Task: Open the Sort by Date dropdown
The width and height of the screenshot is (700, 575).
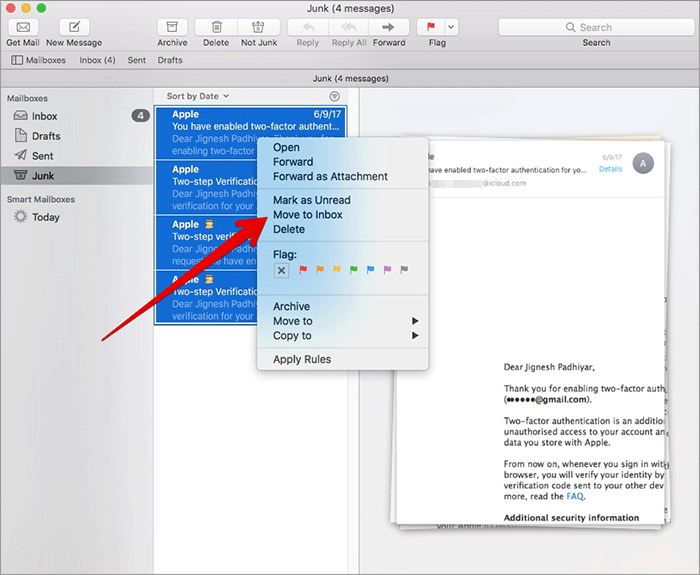Action: [x=198, y=96]
